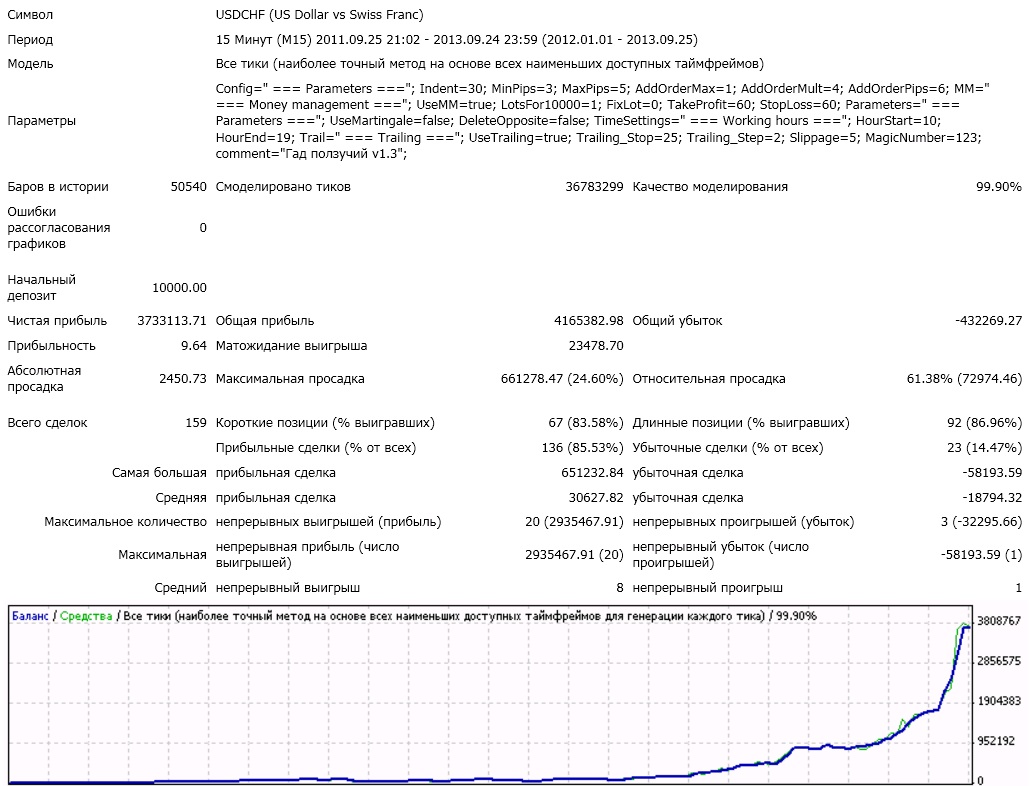Click the Чистая прибыль label
1030x786 pixels.
57,320
